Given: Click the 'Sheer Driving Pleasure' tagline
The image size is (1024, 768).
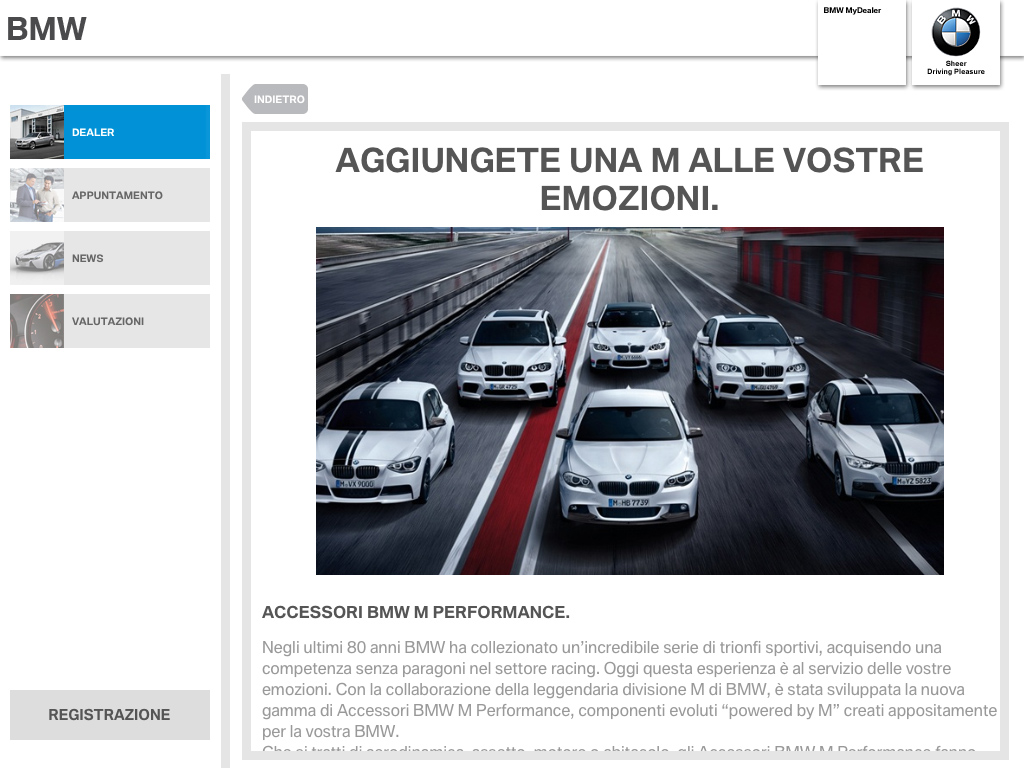Looking at the screenshot, I should coord(955,68).
